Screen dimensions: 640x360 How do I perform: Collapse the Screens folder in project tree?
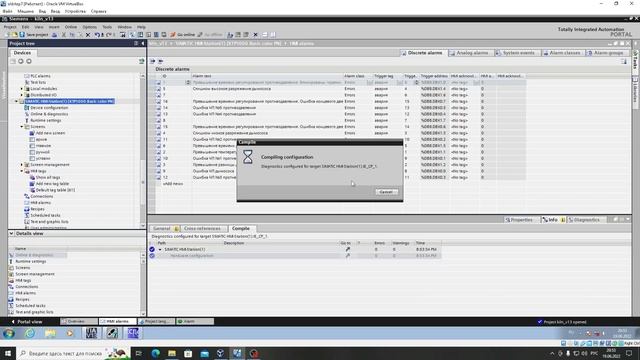tap(22, 127)
